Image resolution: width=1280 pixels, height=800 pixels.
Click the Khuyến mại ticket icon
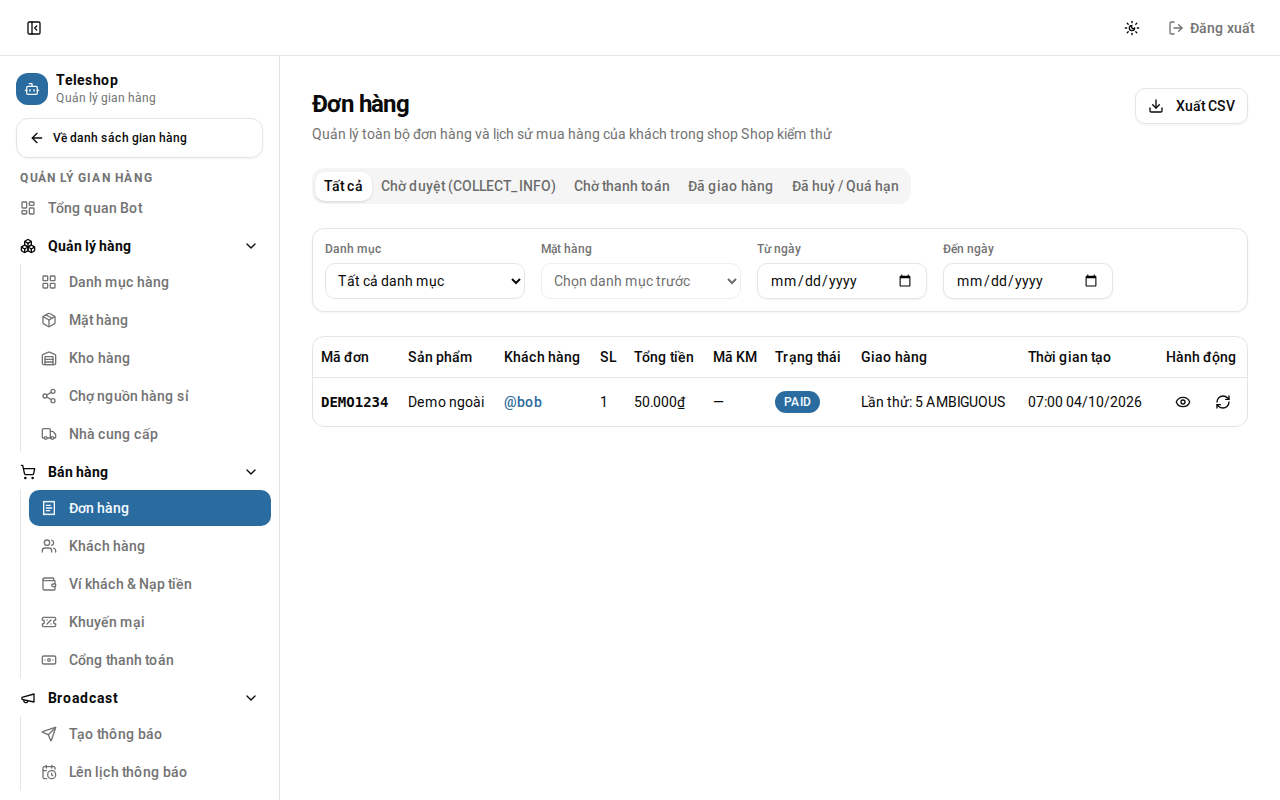49,622
